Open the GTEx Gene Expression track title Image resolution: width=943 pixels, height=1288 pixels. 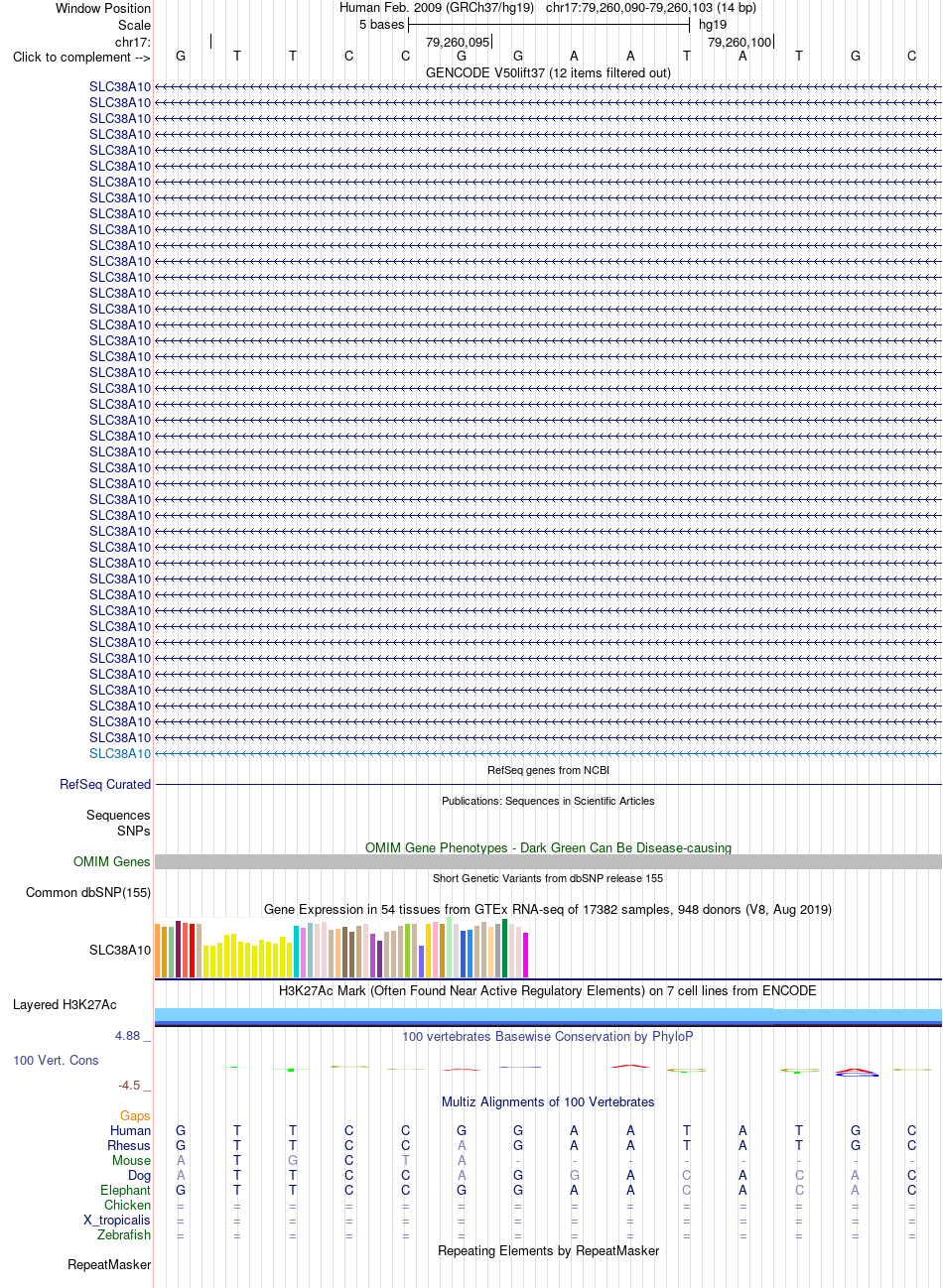coord(548,909)
